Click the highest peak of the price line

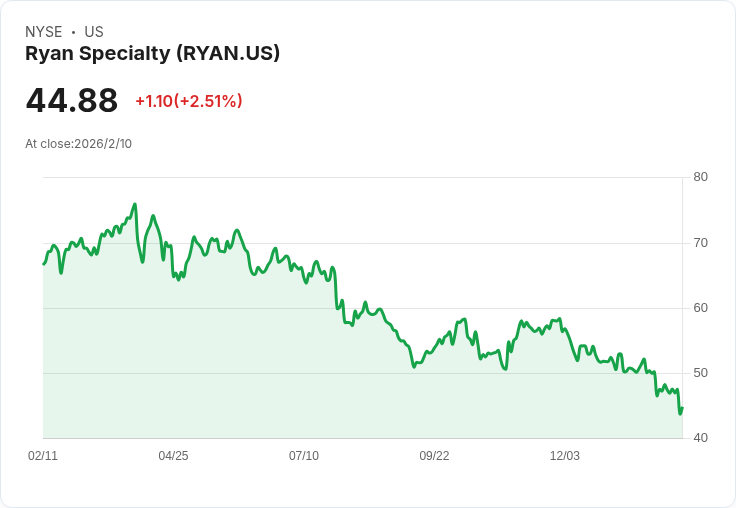135,204
